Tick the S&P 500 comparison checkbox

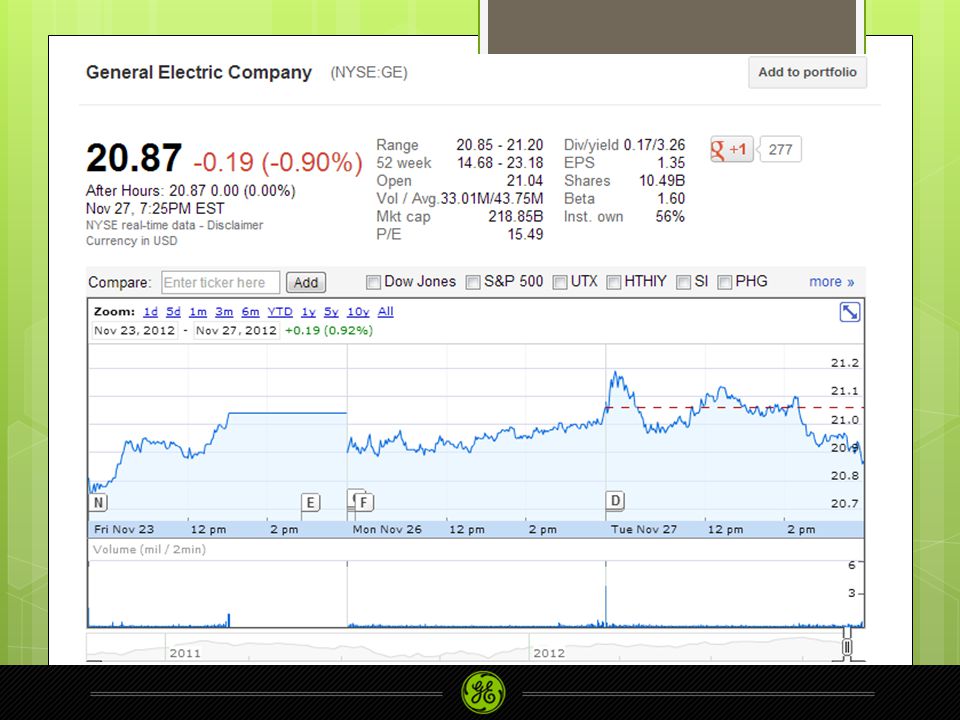click(473, 282)
